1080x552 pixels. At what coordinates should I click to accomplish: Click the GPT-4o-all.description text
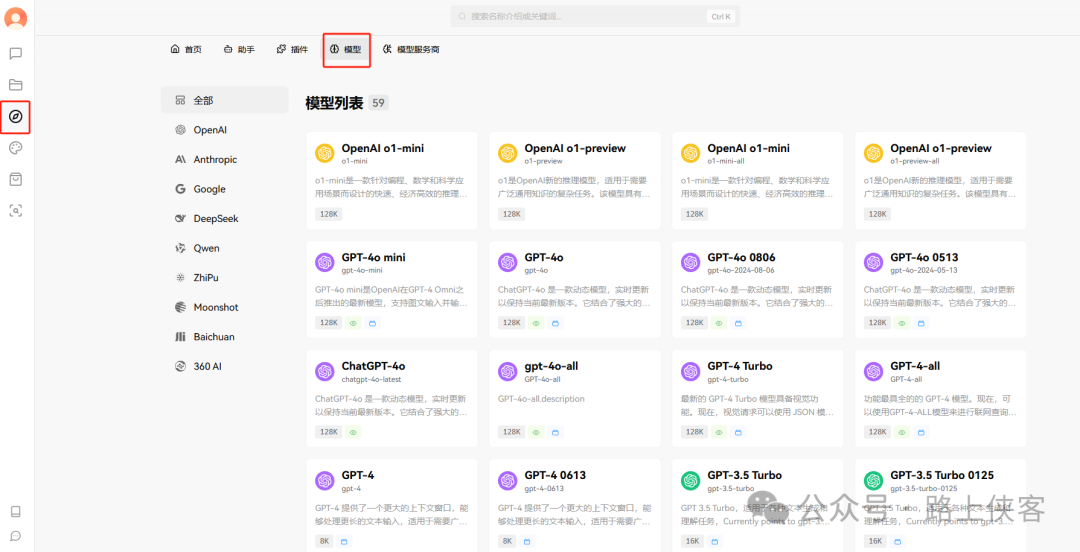tap(541, 399)
